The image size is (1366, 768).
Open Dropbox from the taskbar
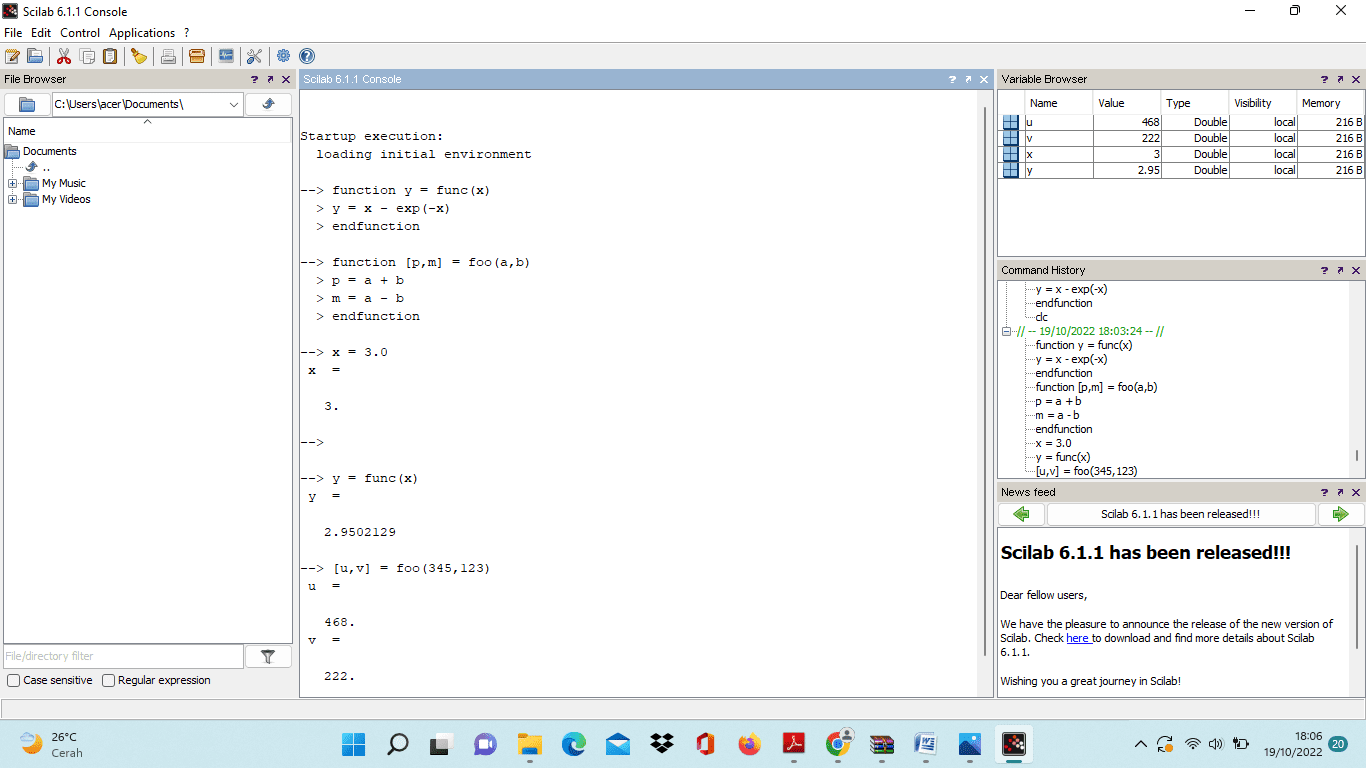(661, 744)
